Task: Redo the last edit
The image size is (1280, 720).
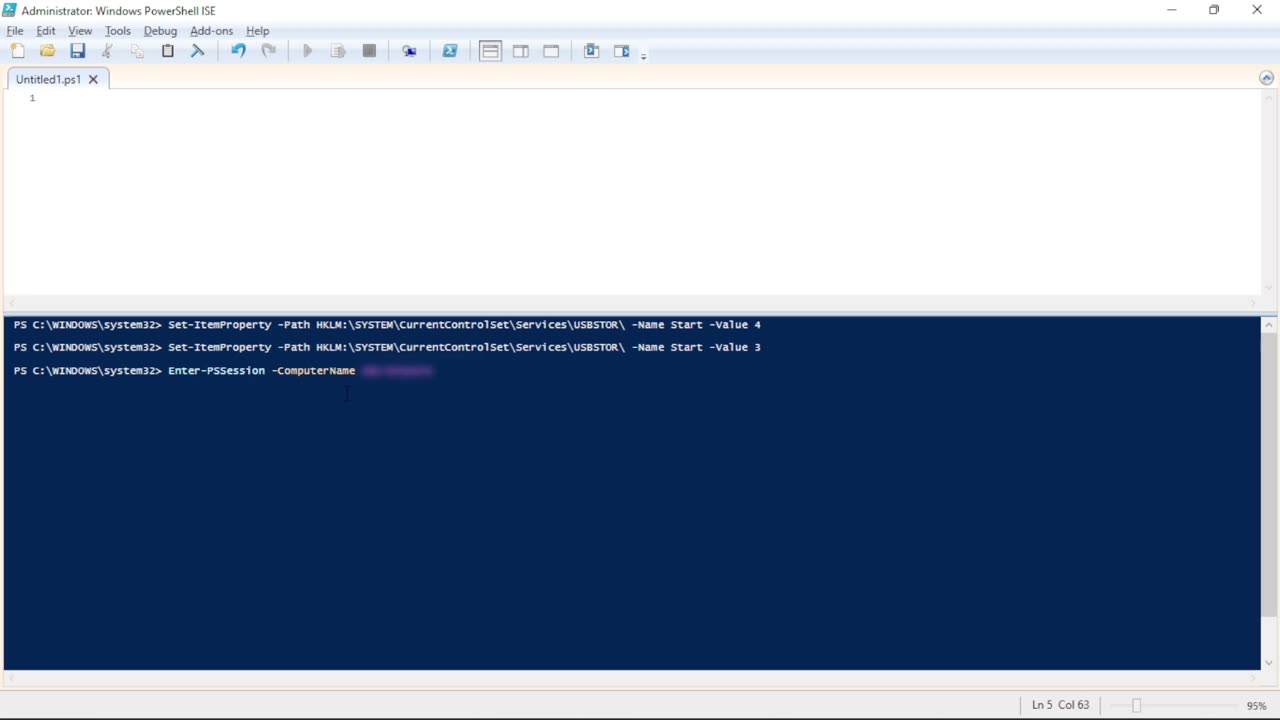Action: pyautogui.click(x=268, y=51)
